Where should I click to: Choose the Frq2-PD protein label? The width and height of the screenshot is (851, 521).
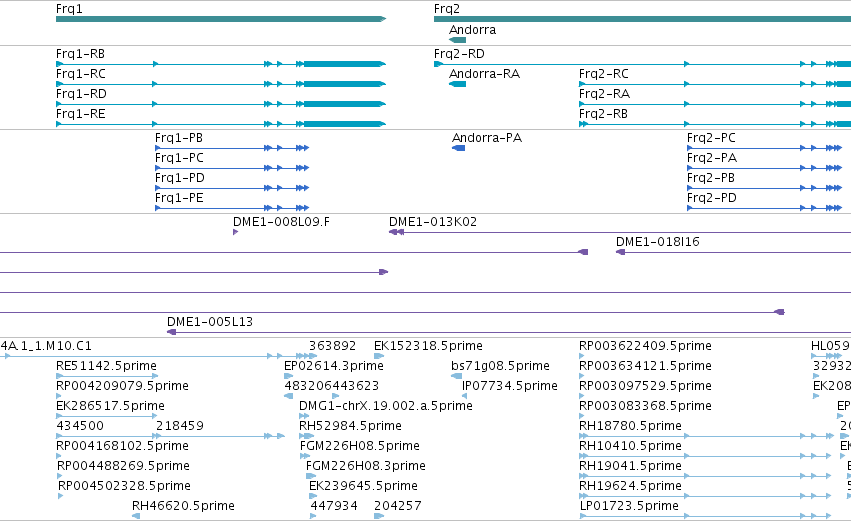(712, 198)
